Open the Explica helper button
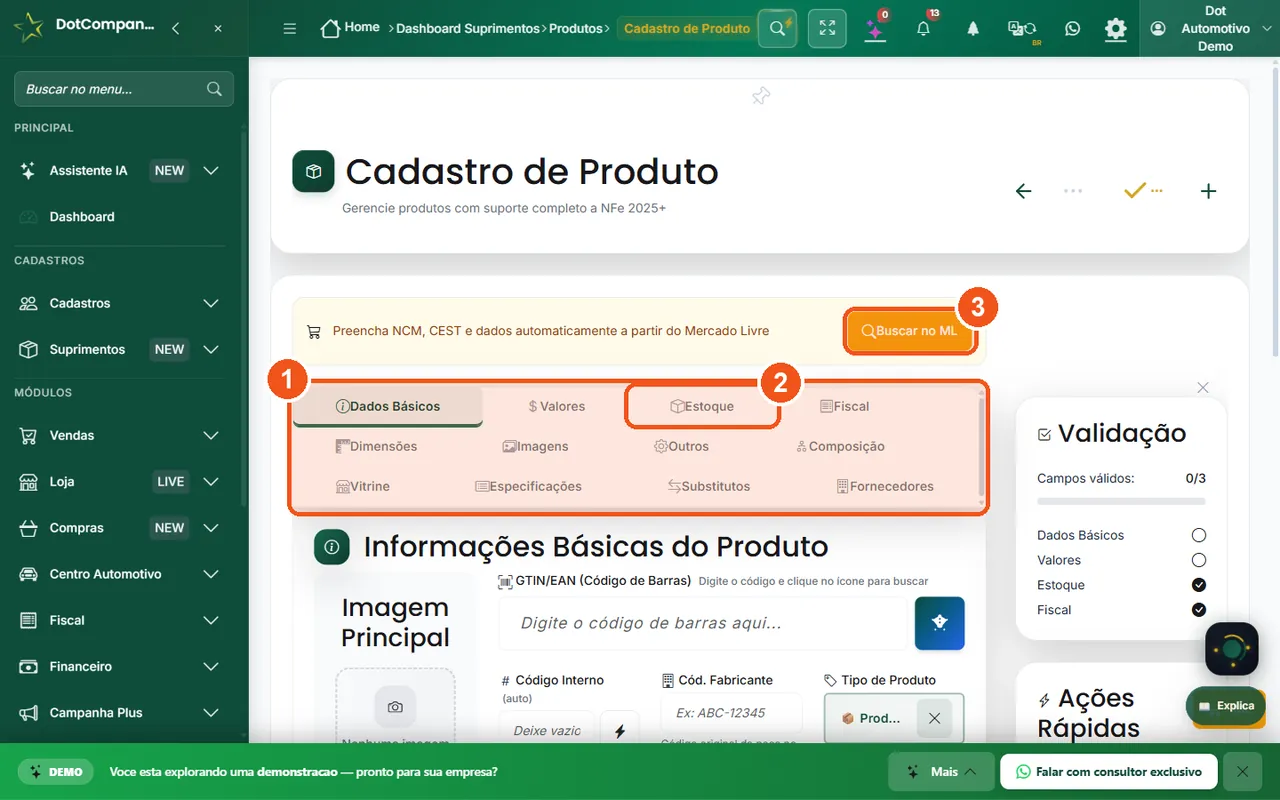The image size is (1280, 800). pyautogui.click(x=1225, y=706)
